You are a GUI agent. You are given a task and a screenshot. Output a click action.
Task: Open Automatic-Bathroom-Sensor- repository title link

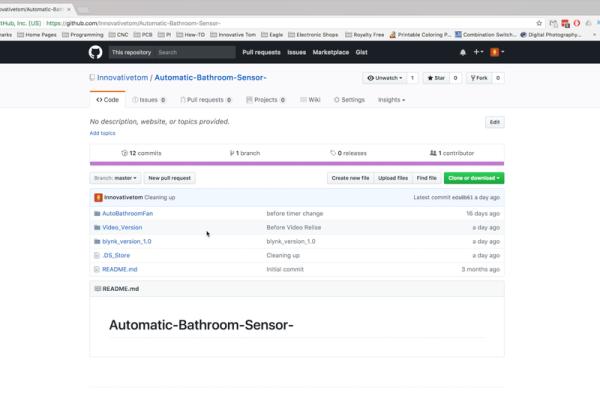tap(210, 78)
